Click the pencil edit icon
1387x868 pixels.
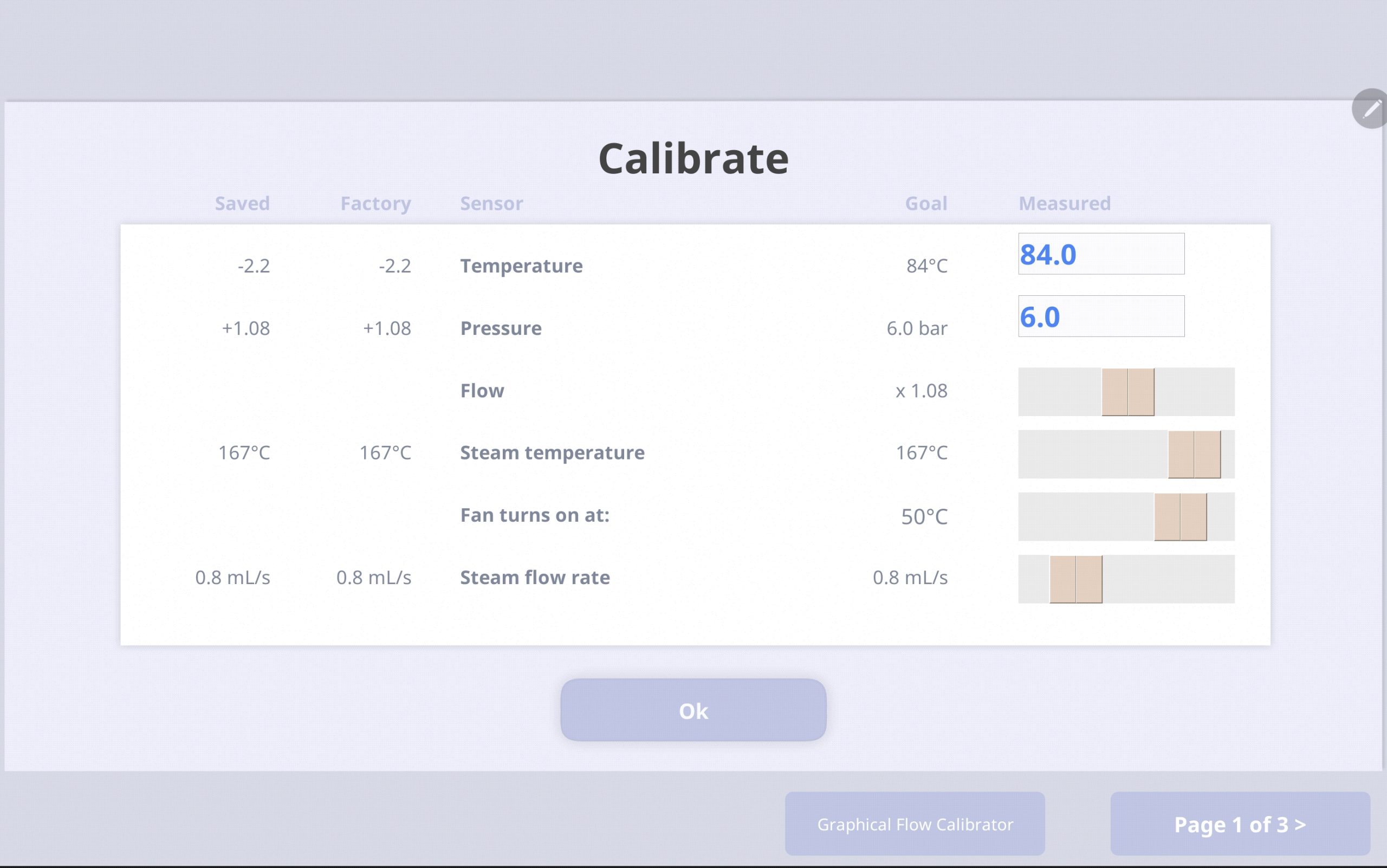(x=1370, y=108)
